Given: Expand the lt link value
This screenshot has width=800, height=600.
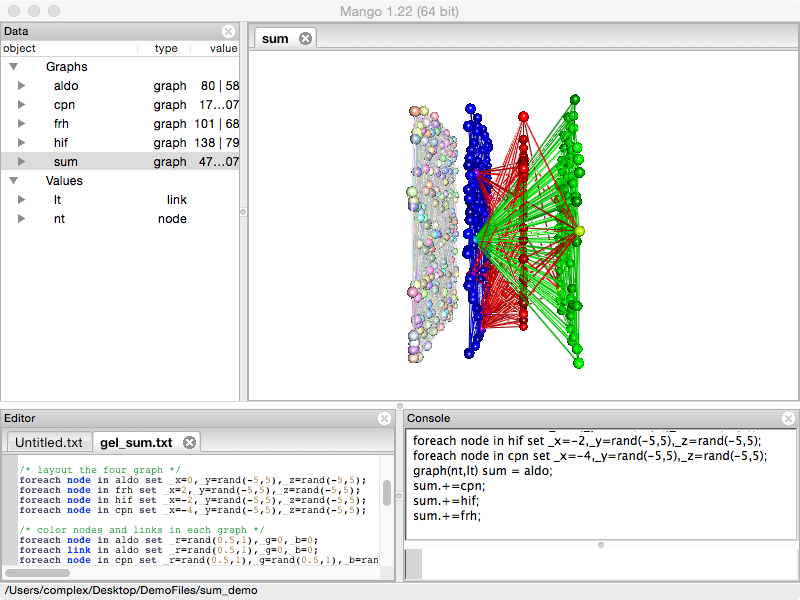Looking at the screenshot, I should tap(22, 200).
